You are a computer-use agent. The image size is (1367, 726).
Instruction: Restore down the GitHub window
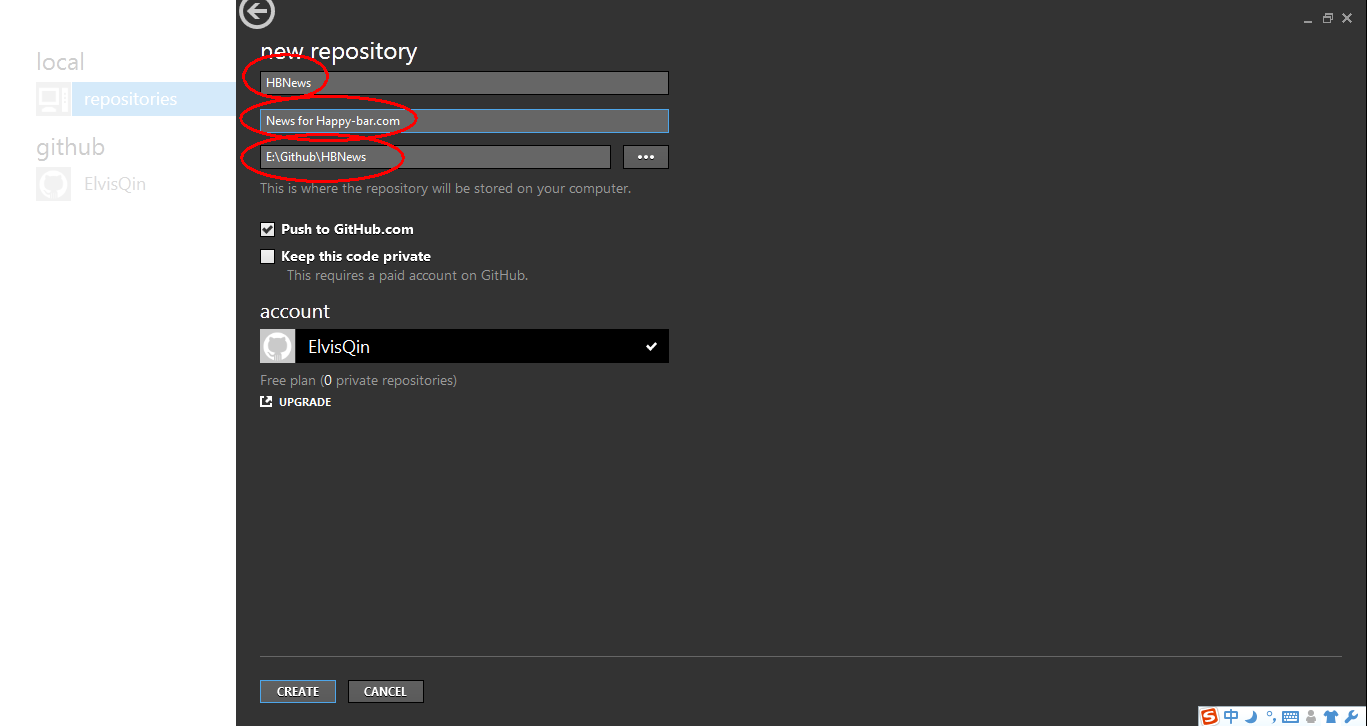click(1328, 18)
